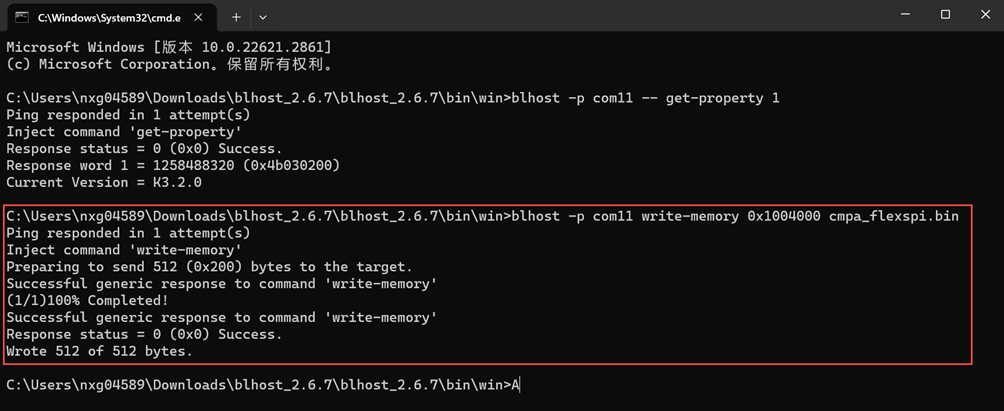Viewport: 1004px width, 411px height.
Task: Click the '(1/1)100% Completed!' progress line
Action: pos(86,301)
